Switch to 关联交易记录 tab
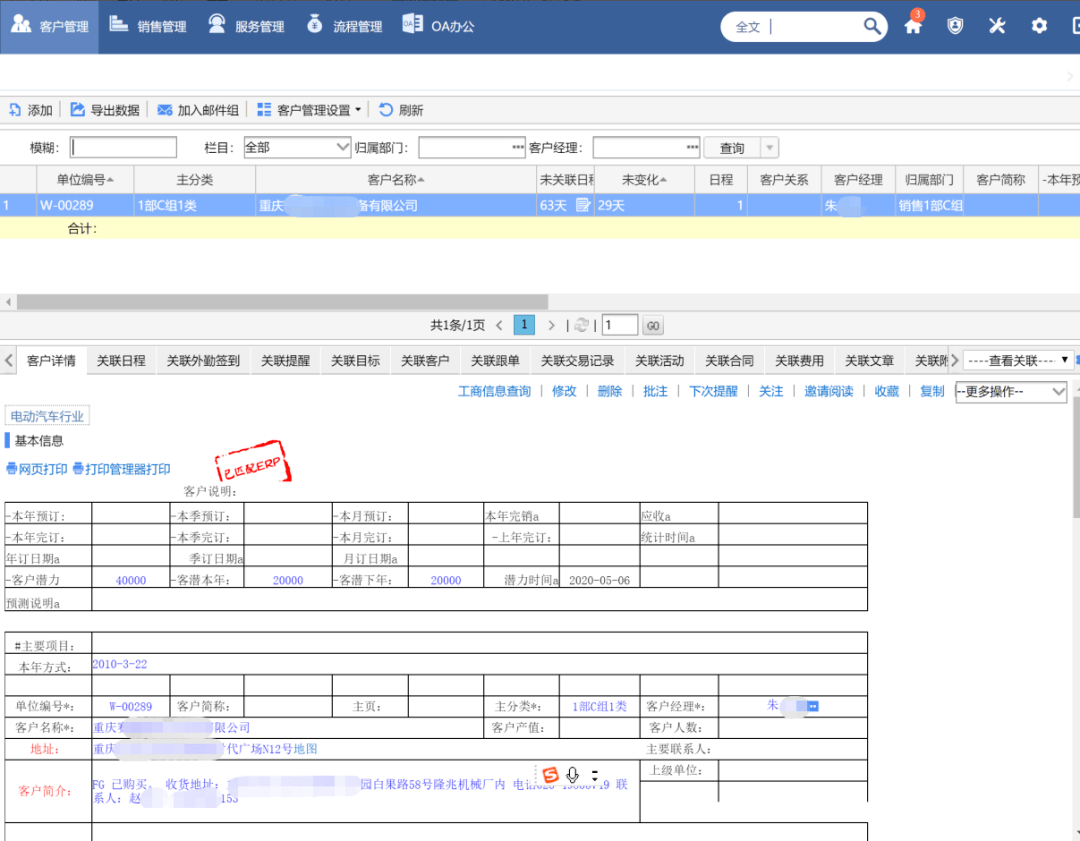Image resolution: width=1080 pixels, height=841 pixels. (x=577, y=361)
